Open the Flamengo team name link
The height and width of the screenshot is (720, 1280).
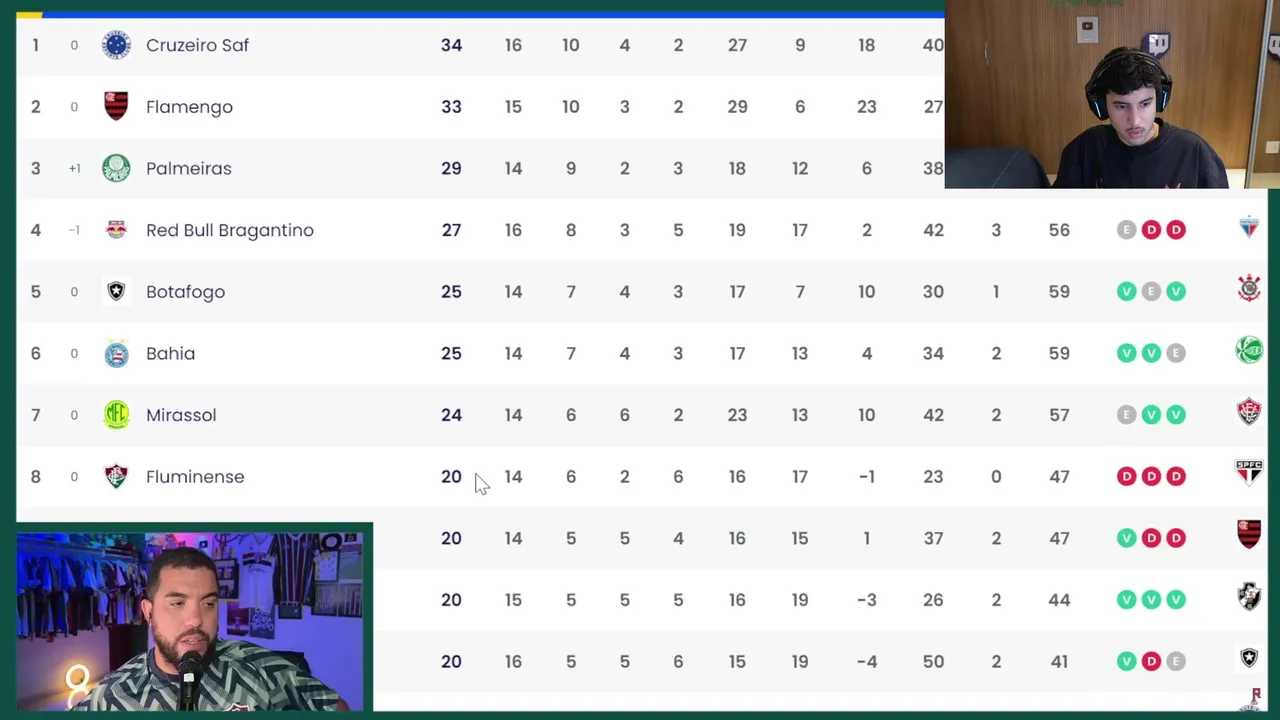point(189,107)
